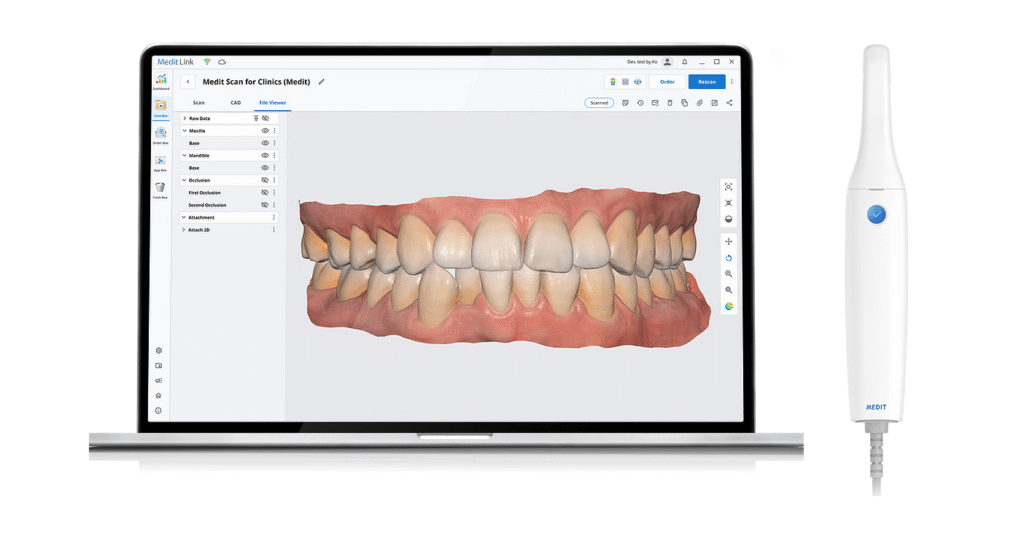Click the share icon in case toolbar
Screen dimensions: 1024x547
point(729,102)
